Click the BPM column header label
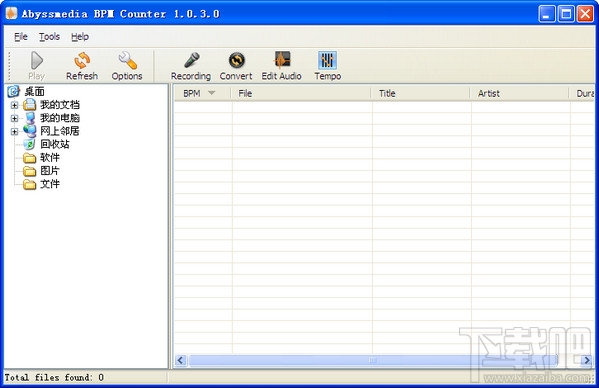599x388 pixels. coord(192,94)
